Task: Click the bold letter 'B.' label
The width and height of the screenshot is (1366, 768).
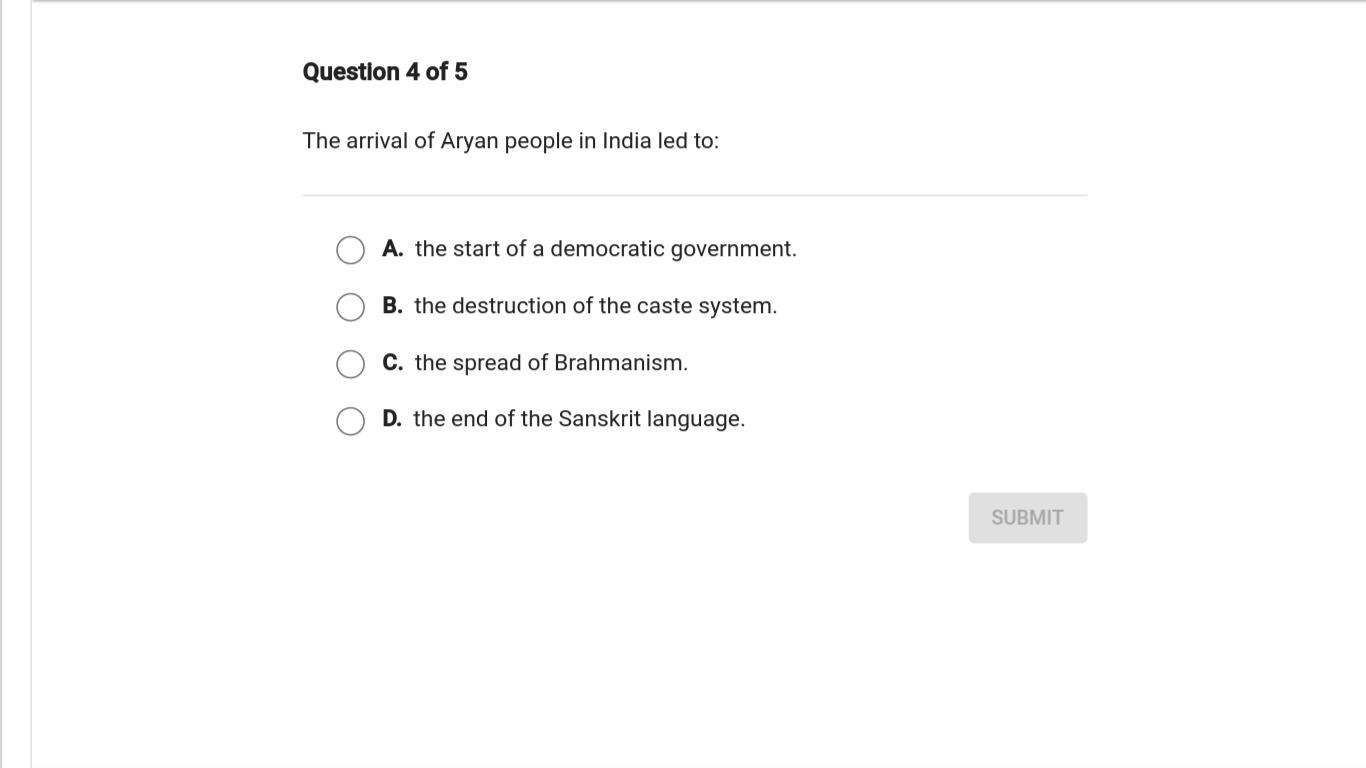Action: point(393,306)
